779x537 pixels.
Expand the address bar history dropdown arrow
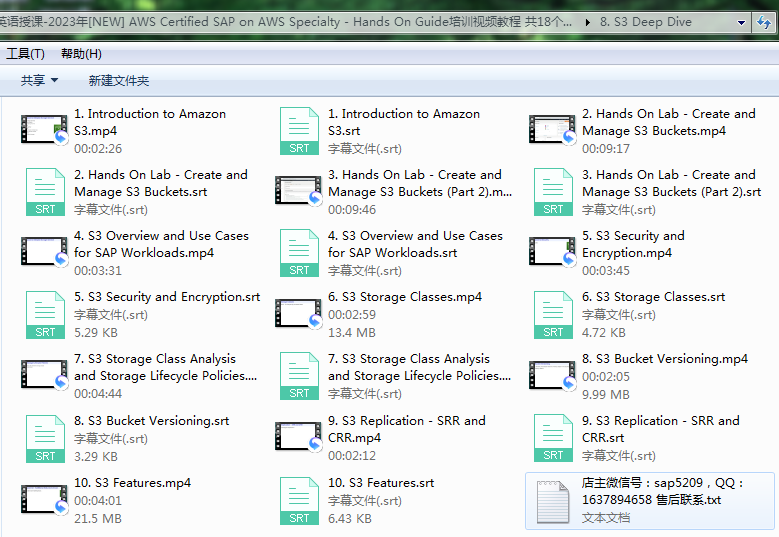click(x=741, y=22)
